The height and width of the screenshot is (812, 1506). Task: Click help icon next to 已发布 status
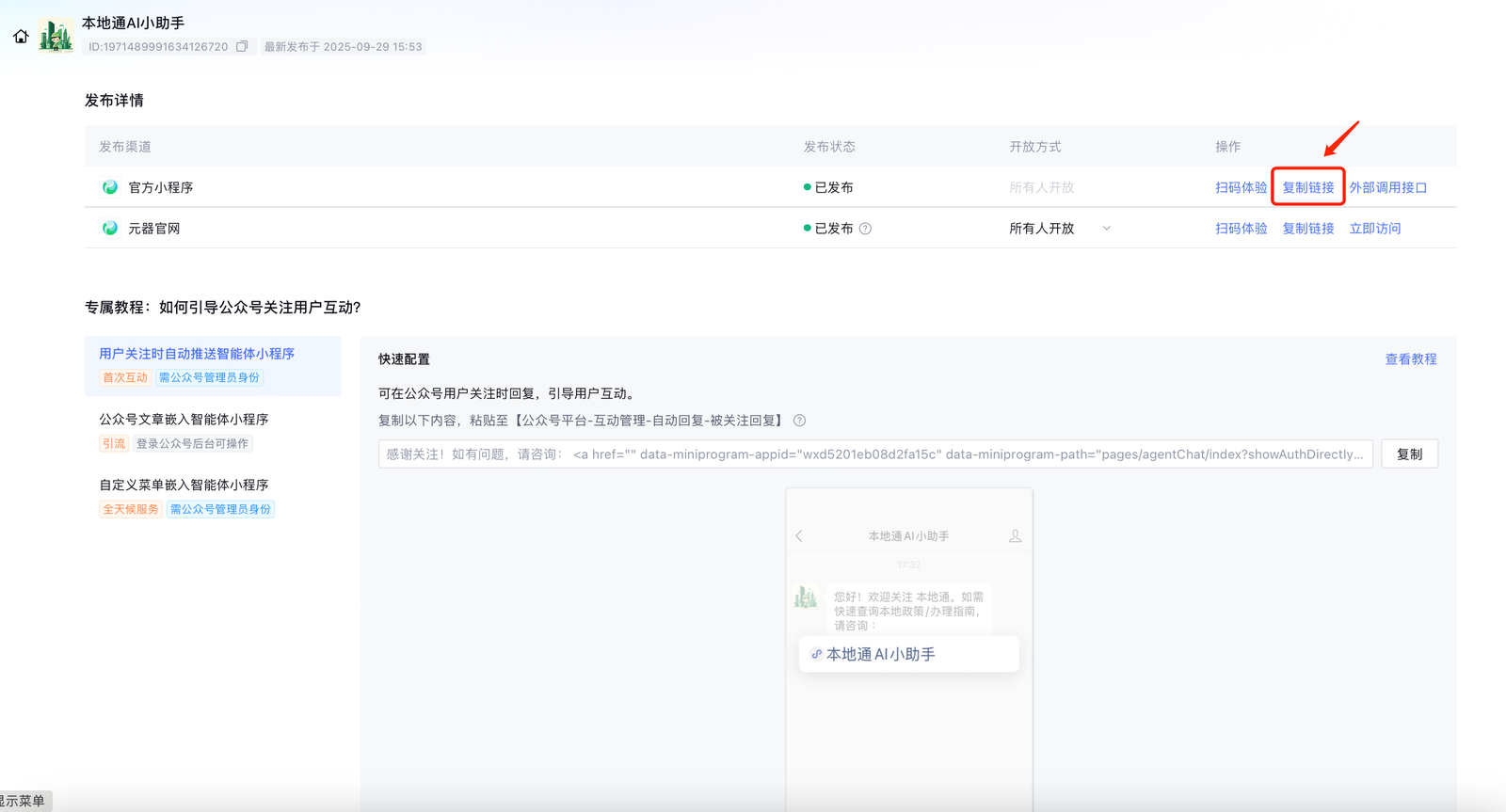pyautogui.click(x=865, y=229)
